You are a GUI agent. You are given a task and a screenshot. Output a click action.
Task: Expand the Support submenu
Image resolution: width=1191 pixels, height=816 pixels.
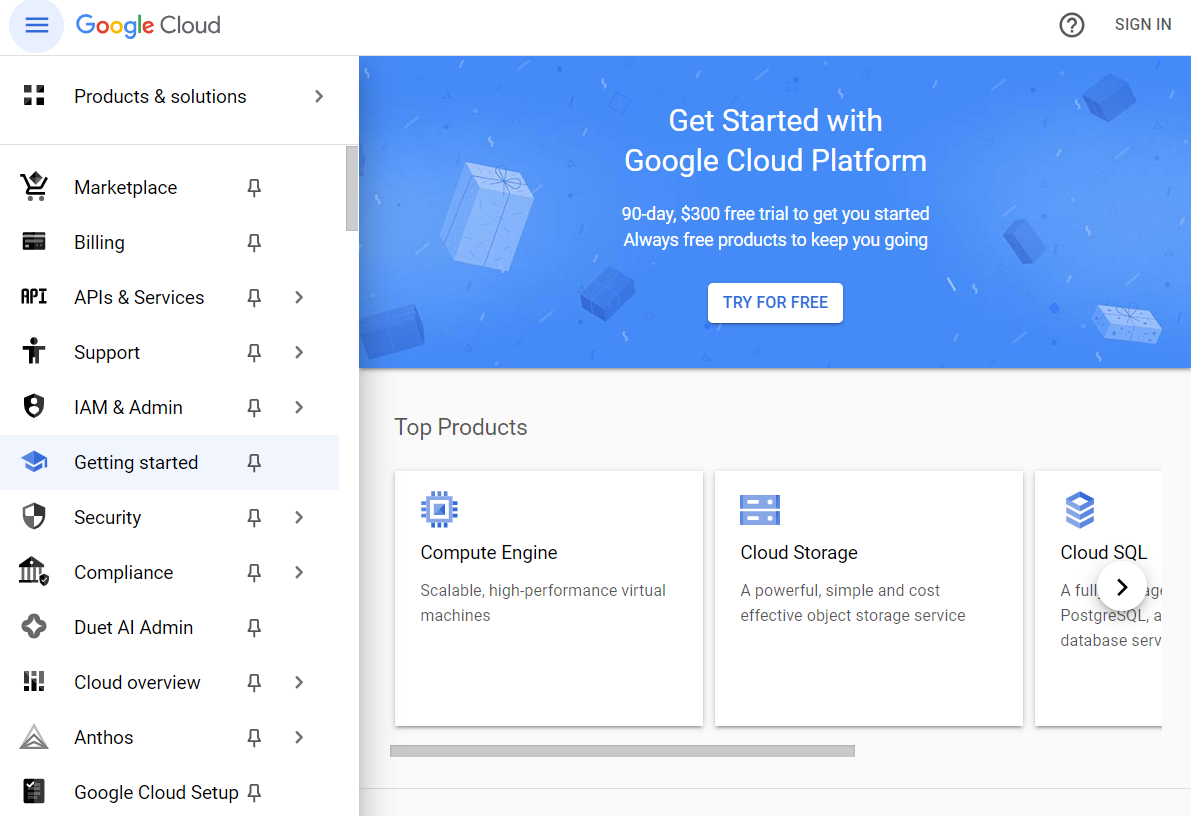pyautogui.click(x=298, y=352)
